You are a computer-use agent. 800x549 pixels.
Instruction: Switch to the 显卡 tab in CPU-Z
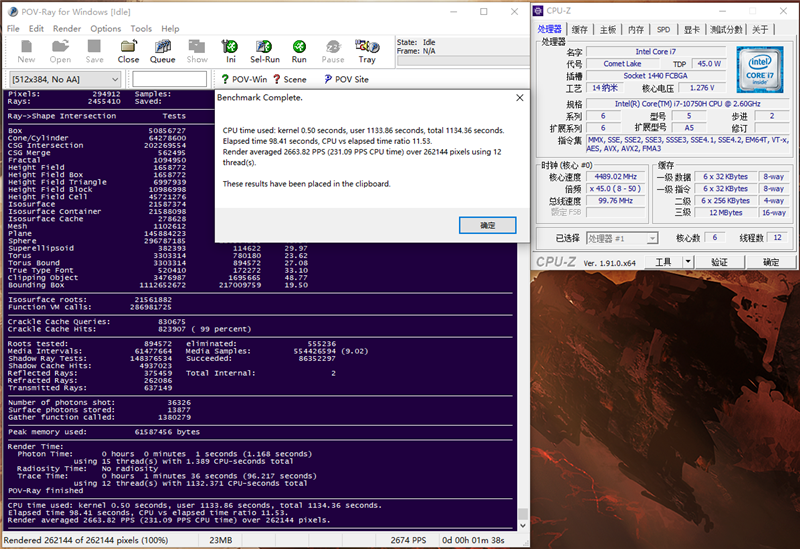coord(692,30)
